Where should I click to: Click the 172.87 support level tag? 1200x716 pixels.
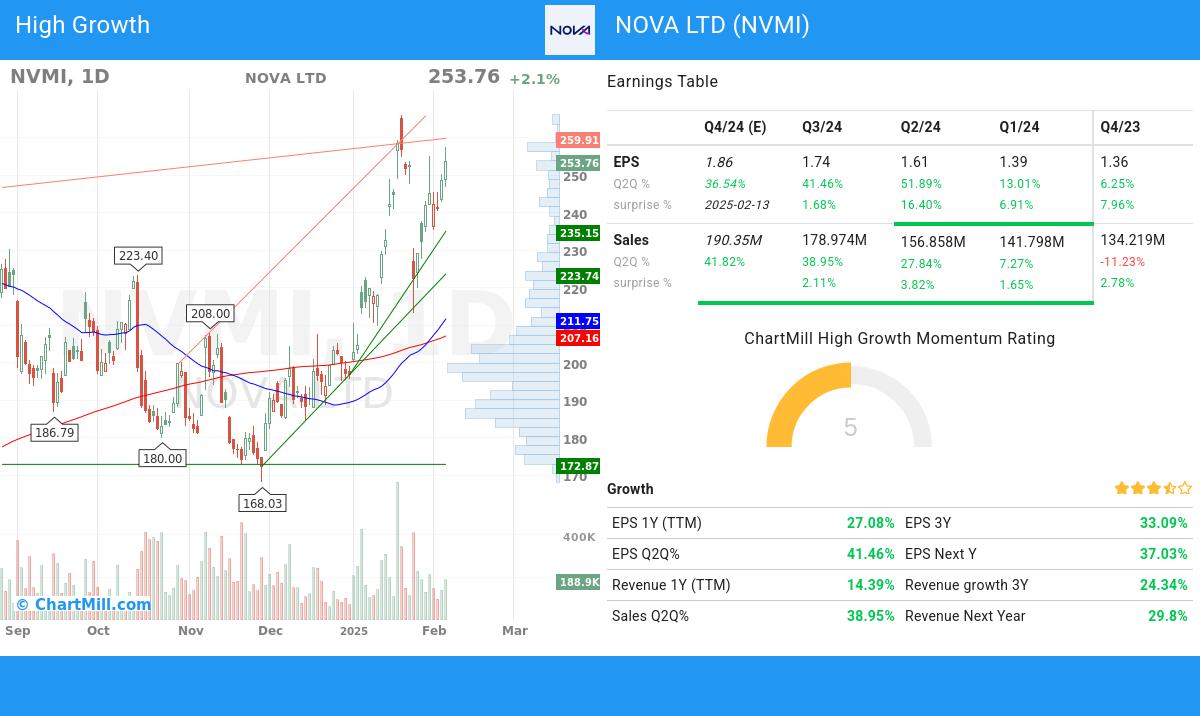(579, 466)
